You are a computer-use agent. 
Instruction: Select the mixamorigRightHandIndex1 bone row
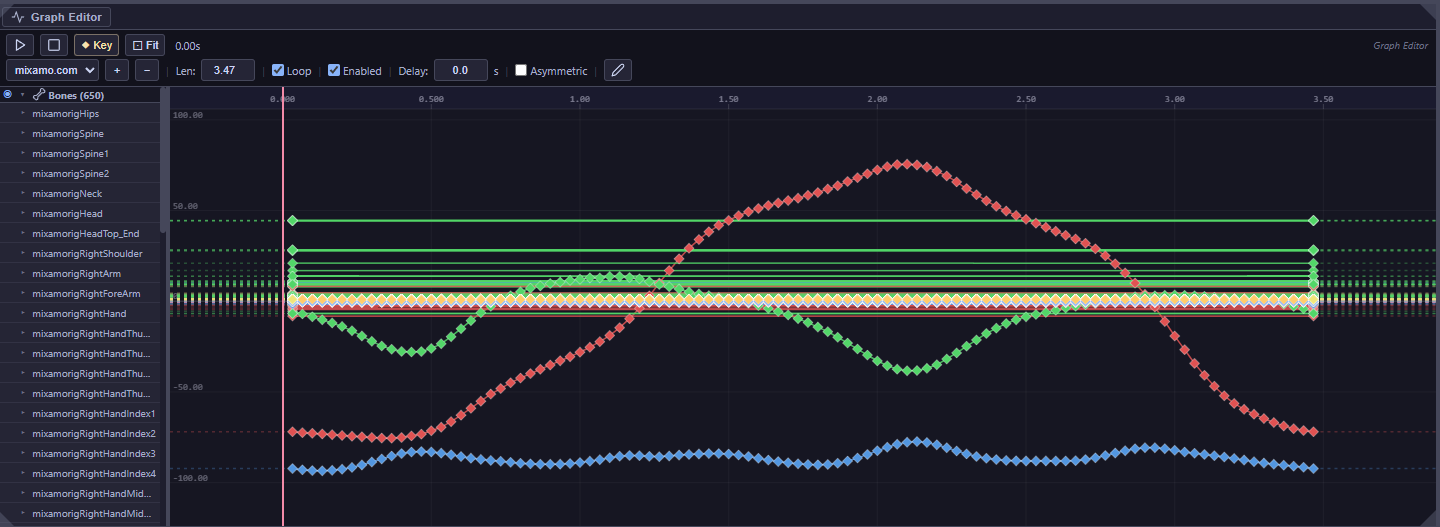pos(80,414)
